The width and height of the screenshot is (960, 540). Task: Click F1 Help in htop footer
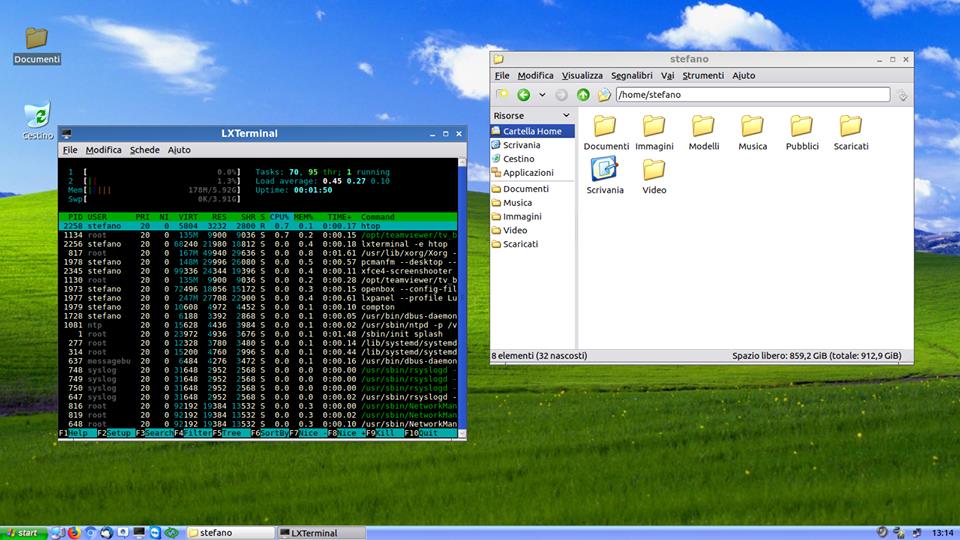click(77, 433)
